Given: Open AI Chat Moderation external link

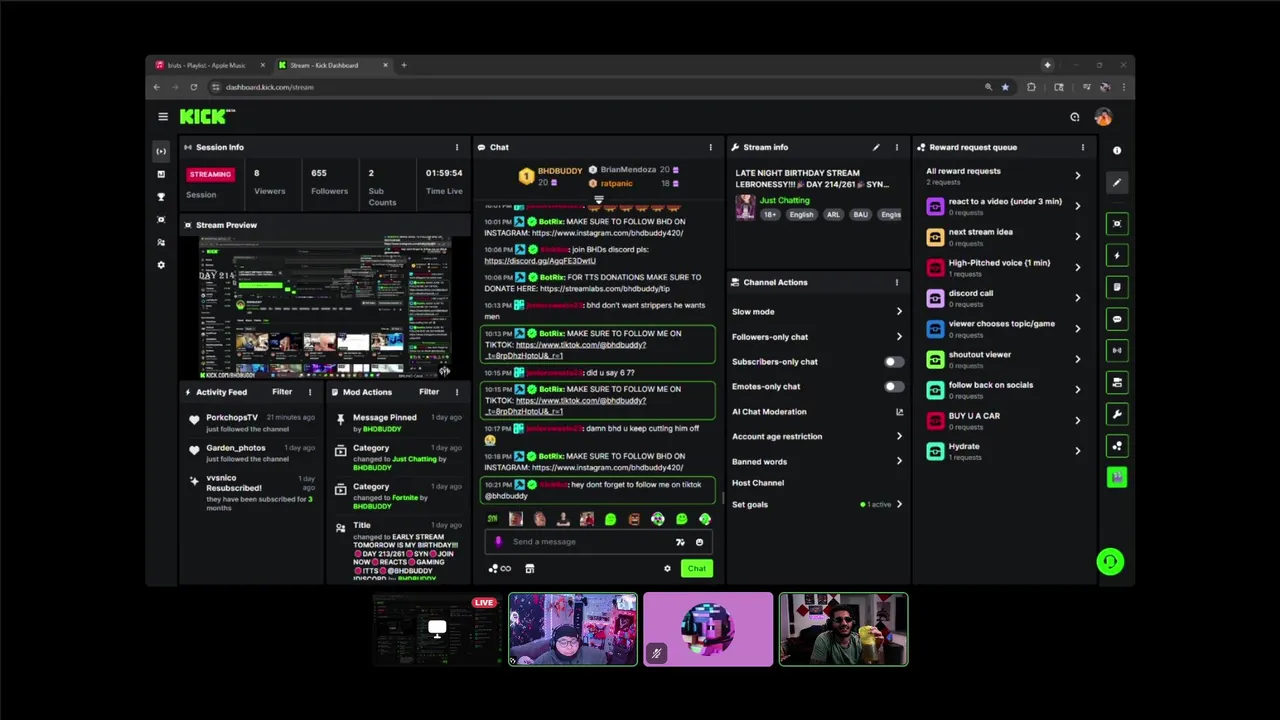Looking at the screenshot, I should point(899,412).
